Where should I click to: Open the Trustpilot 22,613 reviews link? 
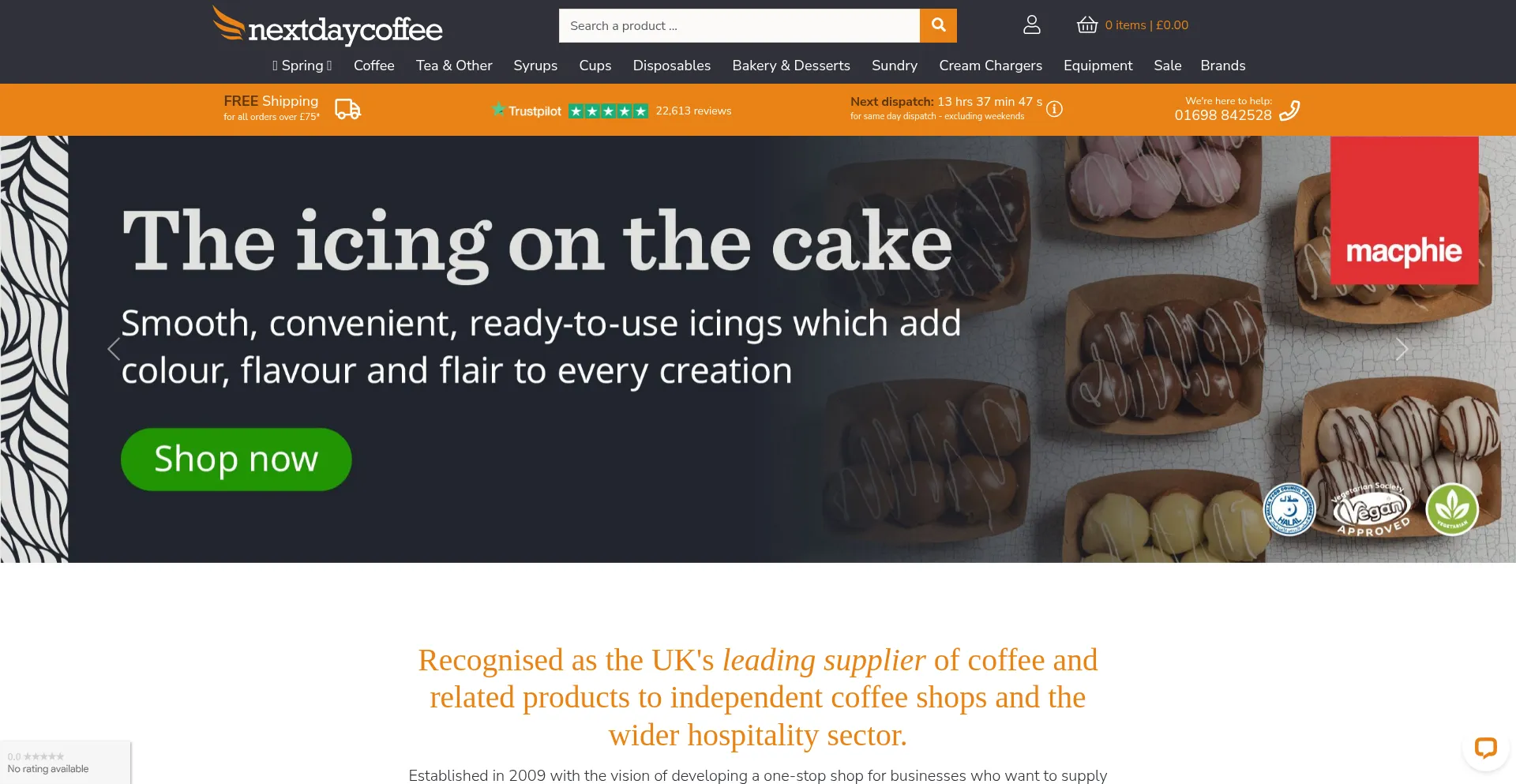click(611, 111)
